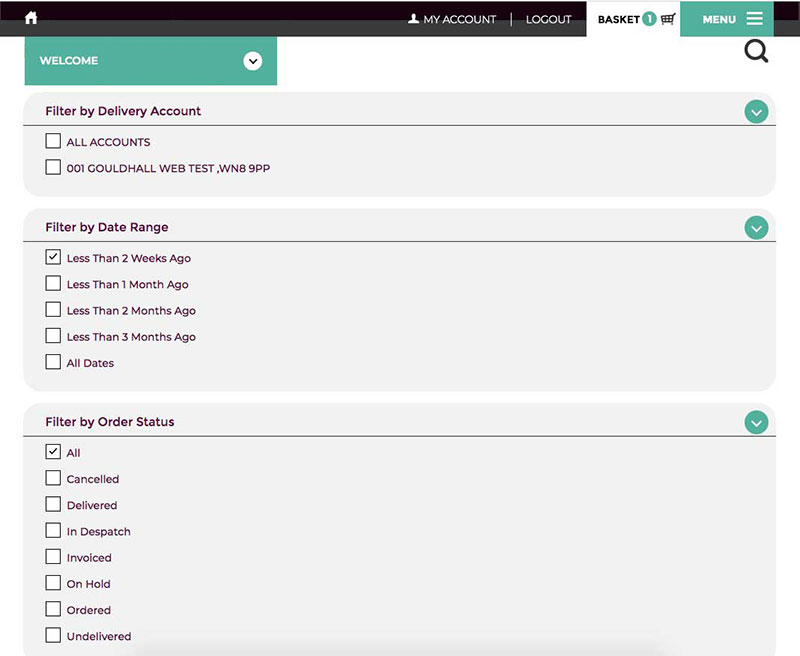Open the hamburger MENU button
800x656 pixels.
732,19
